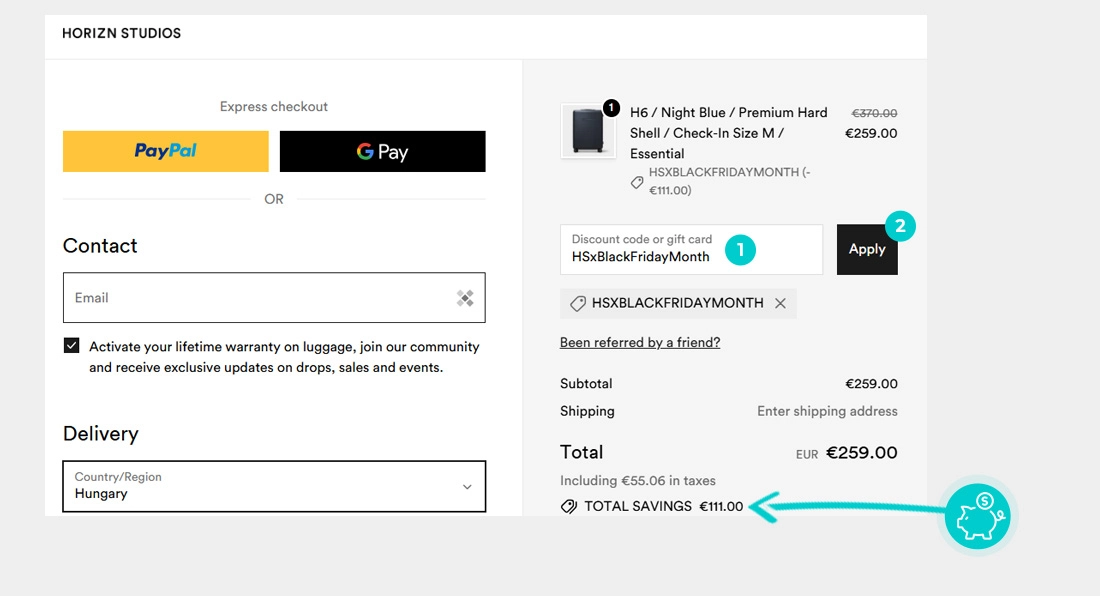Click the tag icon beside Total Savings

click(x=569, y=506)
